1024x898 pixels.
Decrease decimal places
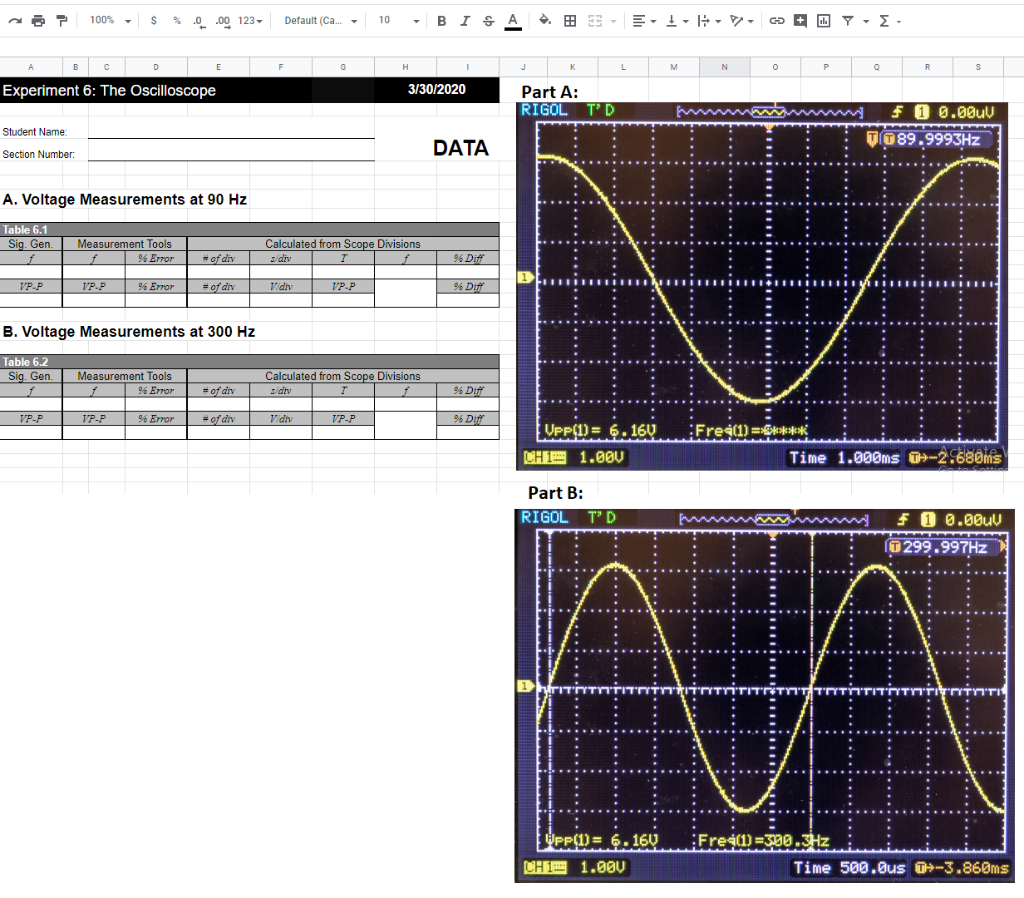(x=200, y=20)
